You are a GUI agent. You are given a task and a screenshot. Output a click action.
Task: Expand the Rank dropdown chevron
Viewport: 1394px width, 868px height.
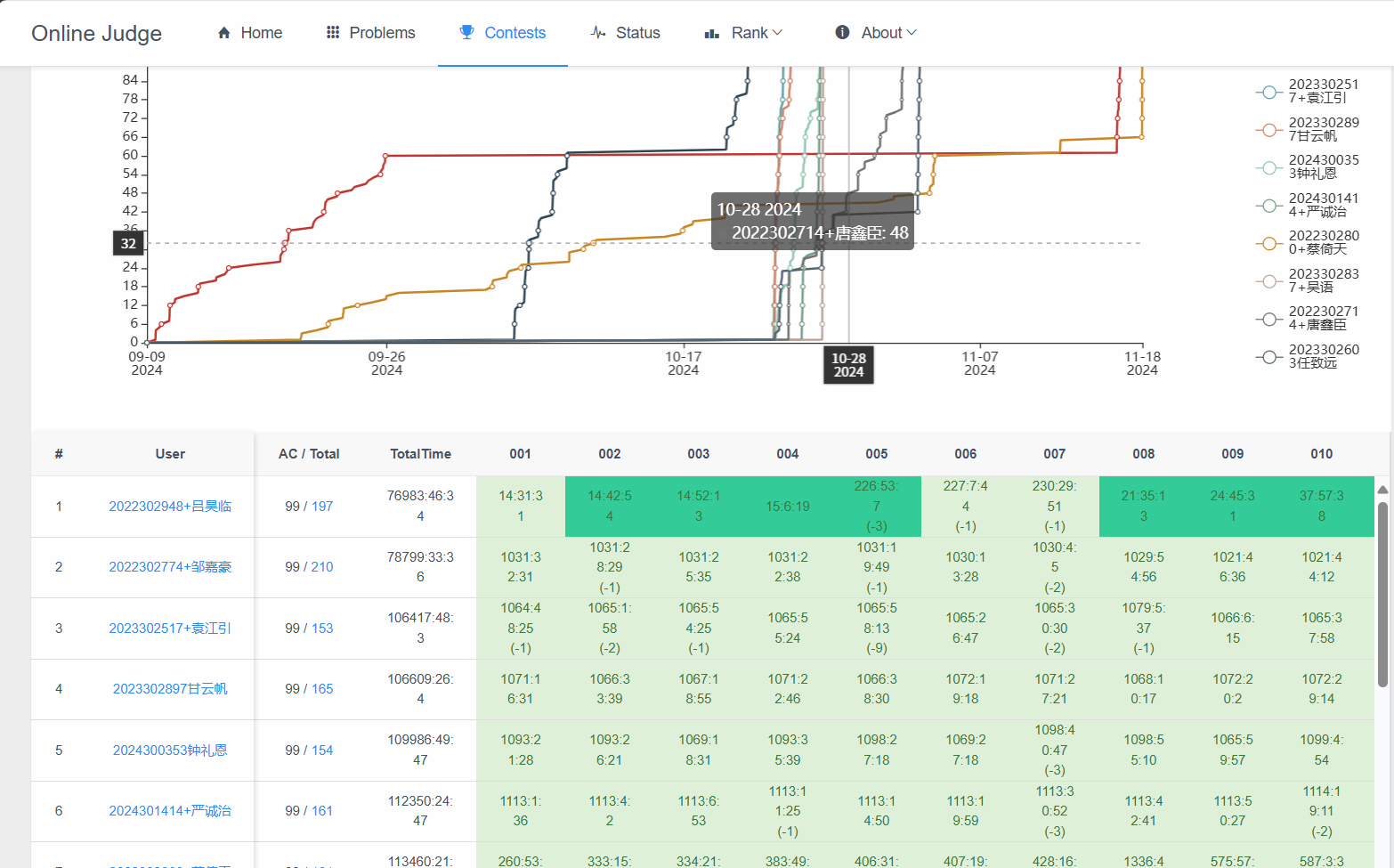(x=777, y=33)
